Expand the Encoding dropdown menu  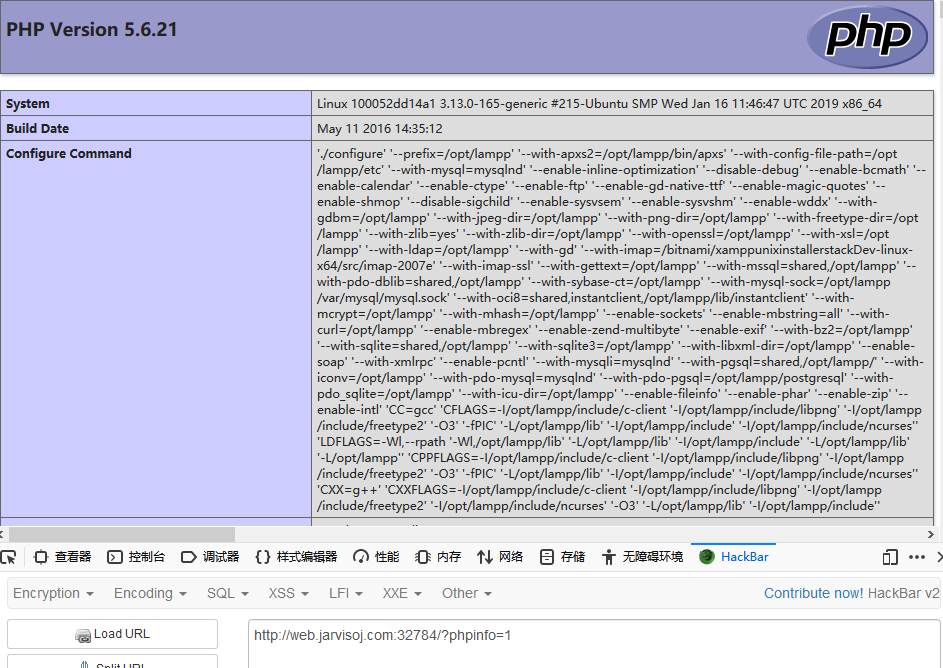point(150,593)
